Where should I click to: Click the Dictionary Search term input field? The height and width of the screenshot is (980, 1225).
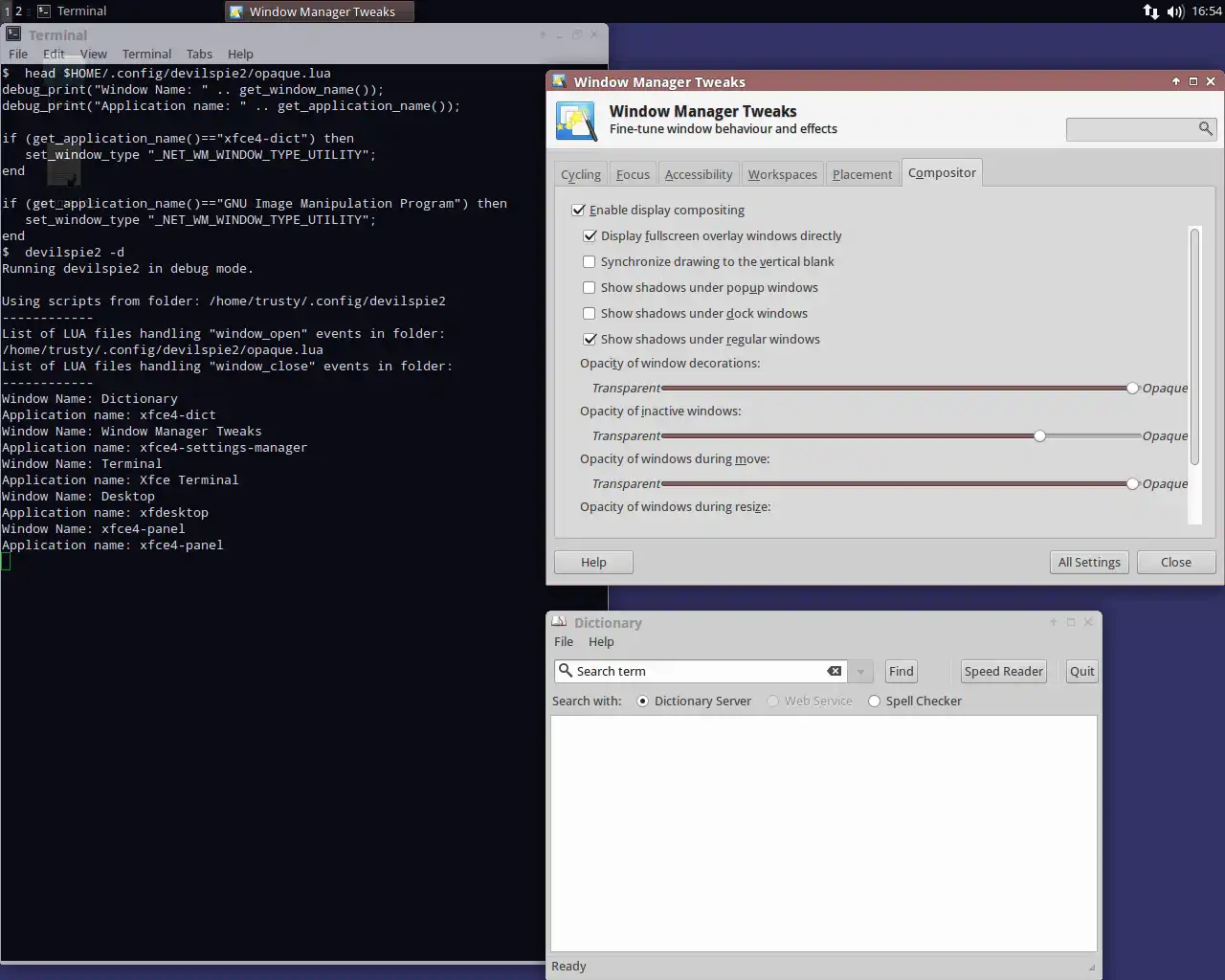[702, 671]
